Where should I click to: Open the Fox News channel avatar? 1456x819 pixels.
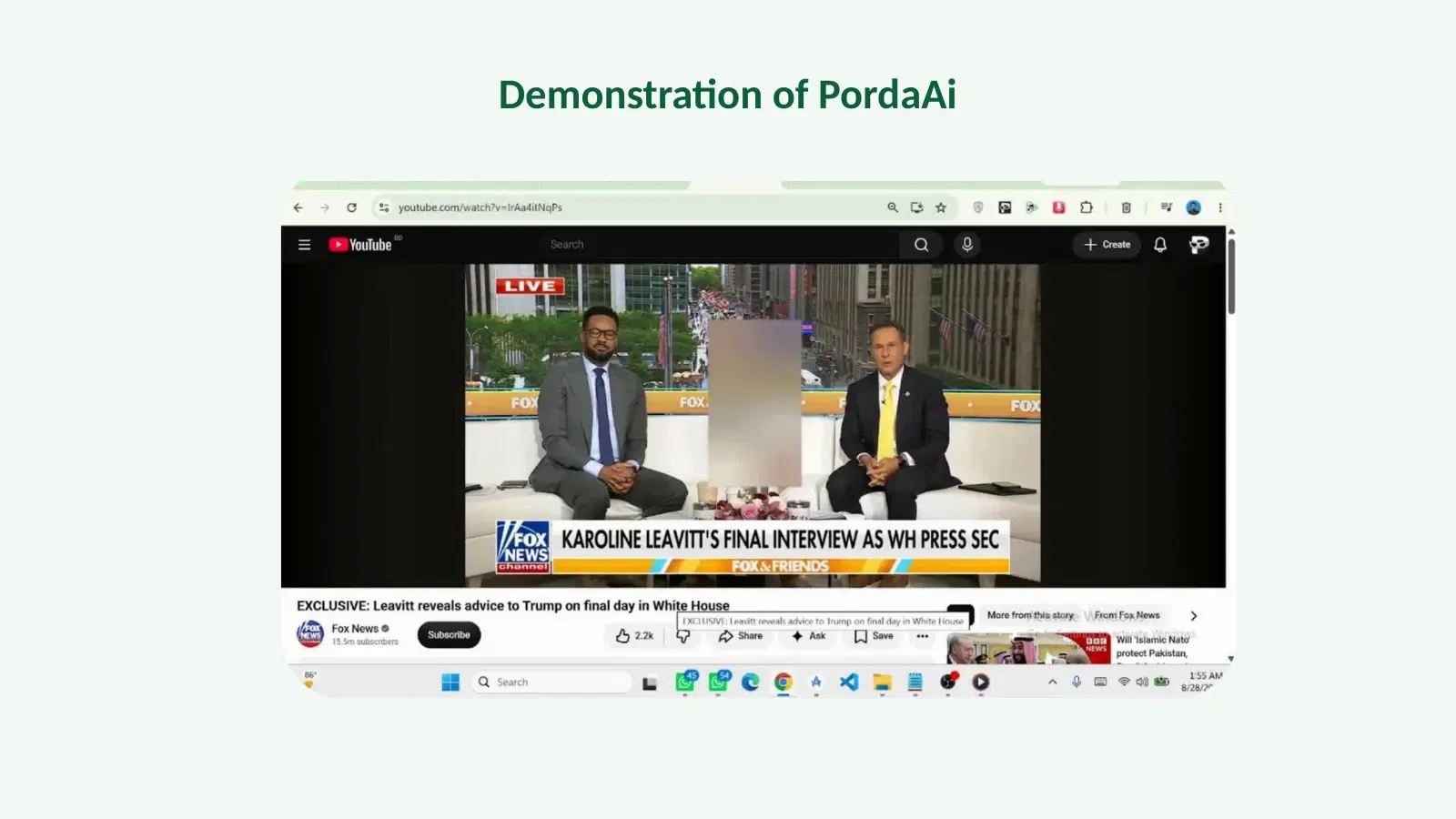310,633
